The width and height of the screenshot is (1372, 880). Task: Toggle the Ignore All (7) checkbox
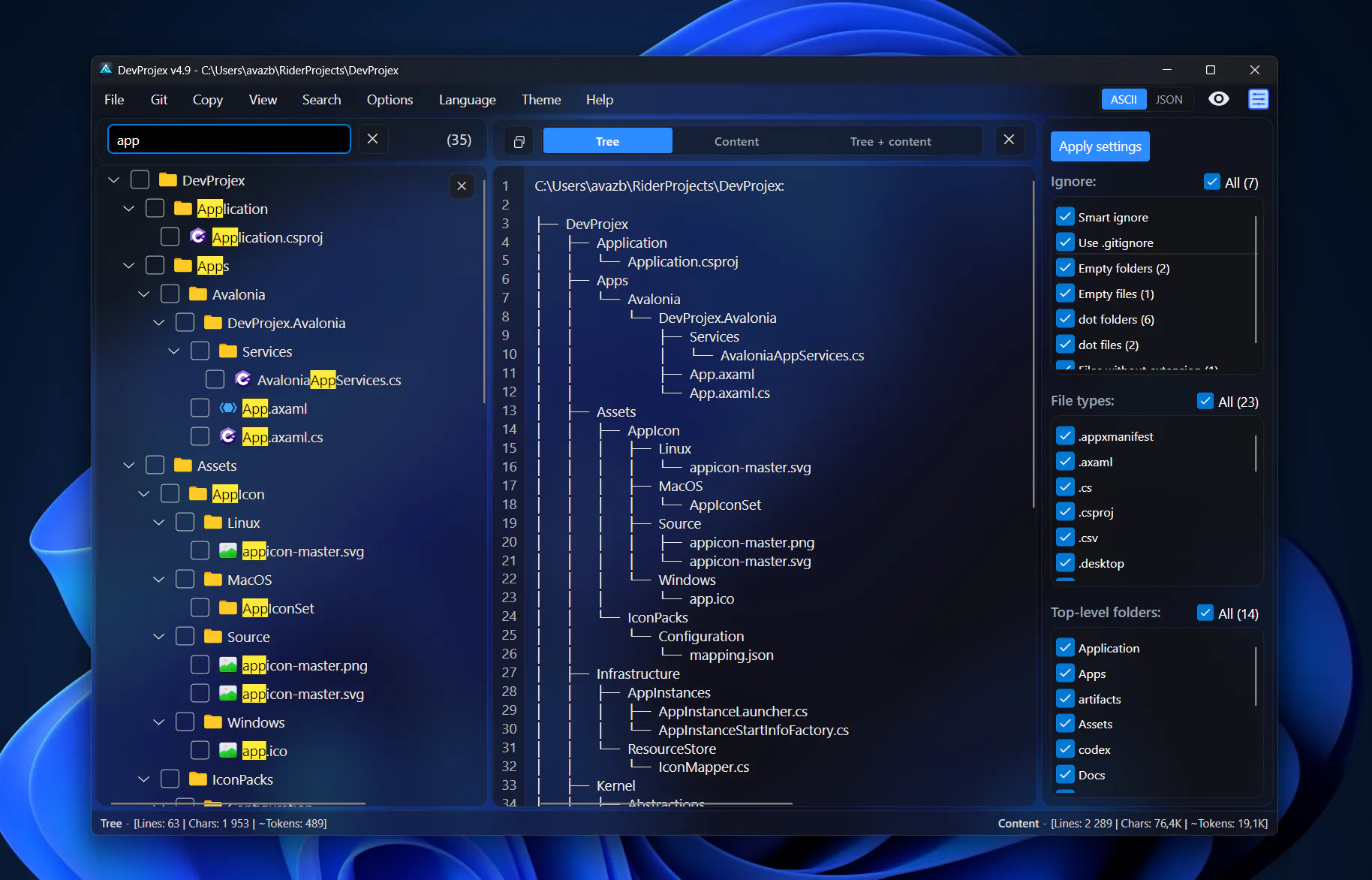point(1211,182)
